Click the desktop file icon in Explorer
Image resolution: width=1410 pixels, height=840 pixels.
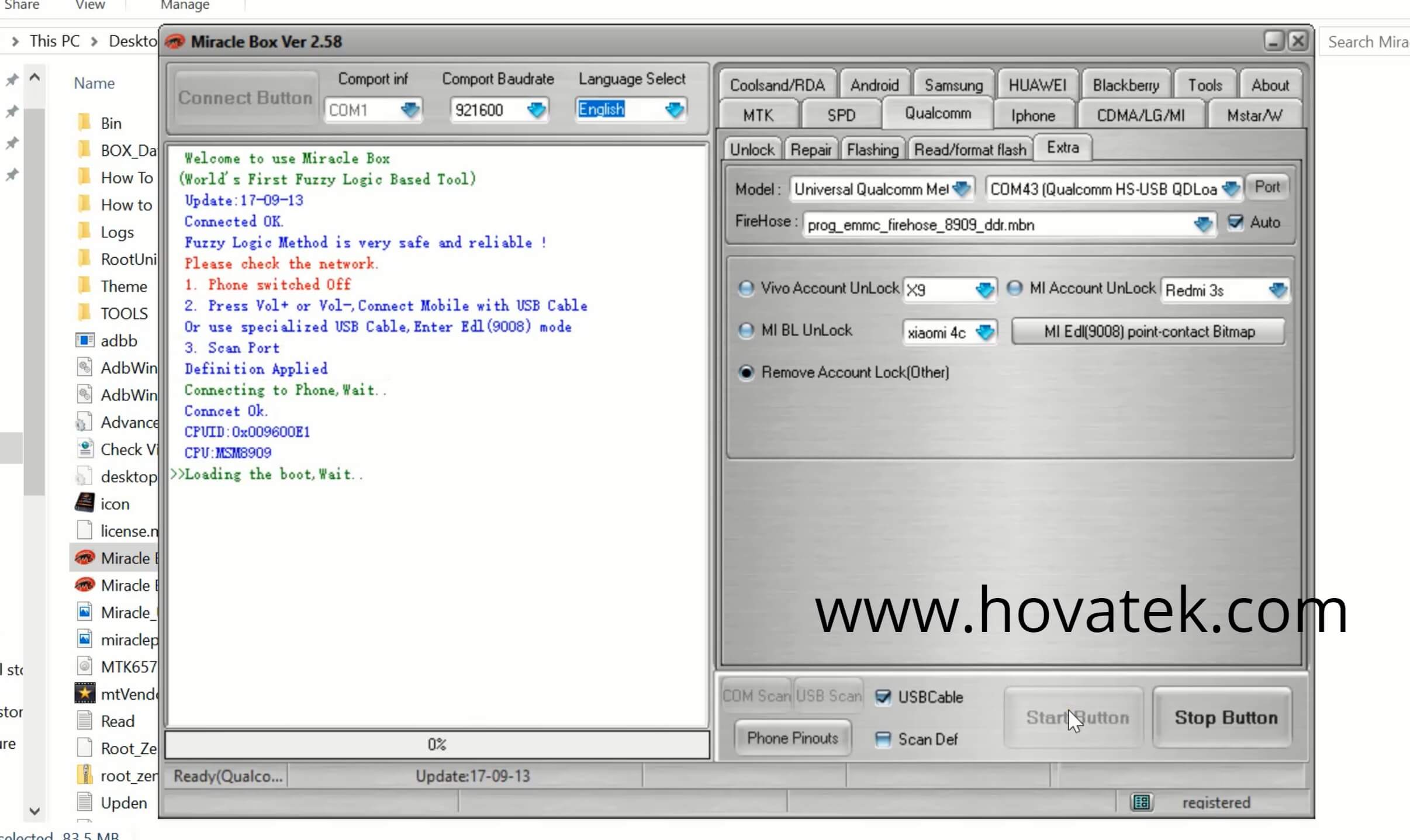[85, 476]
